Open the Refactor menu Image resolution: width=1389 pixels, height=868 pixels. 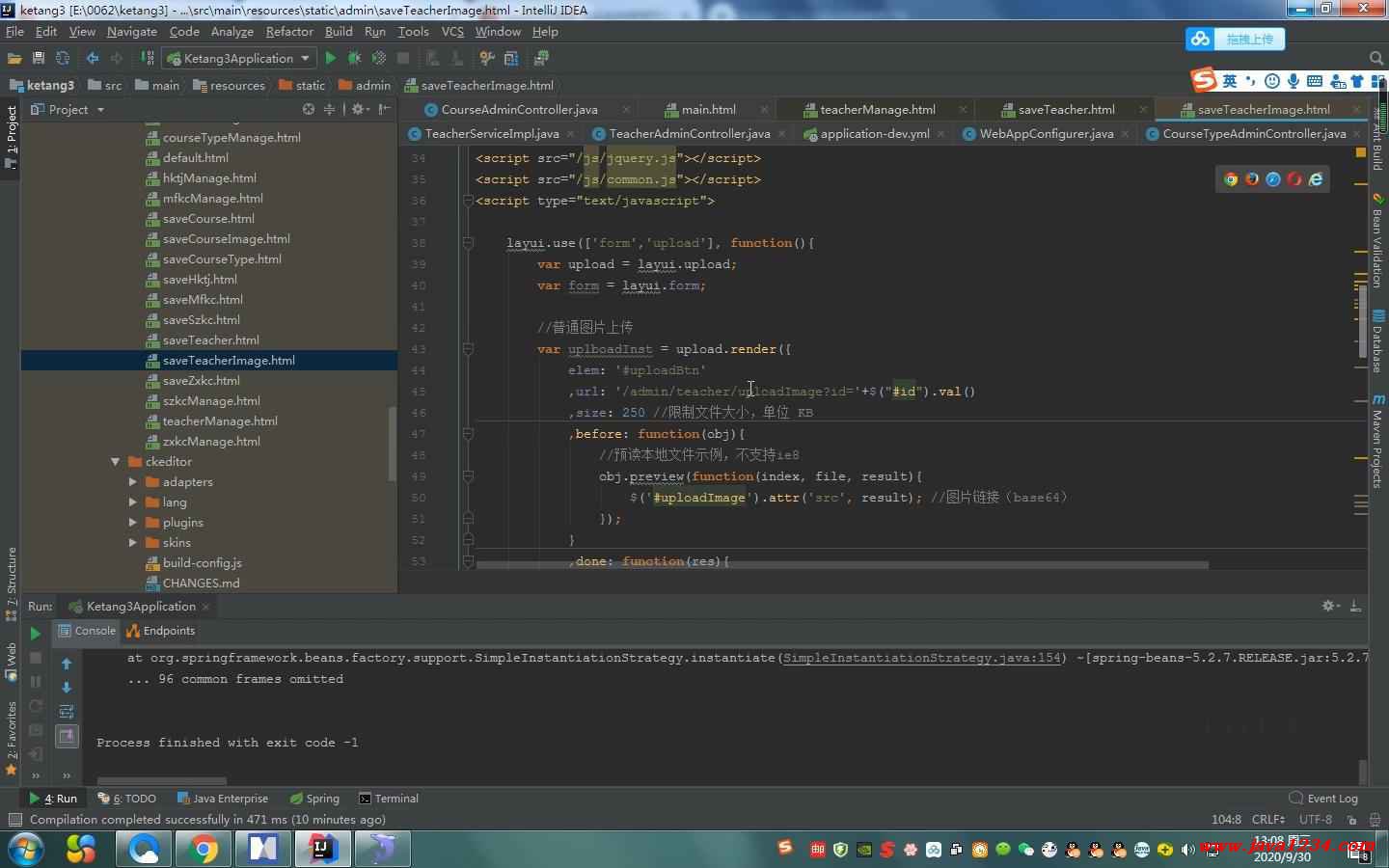click(289, 32)
